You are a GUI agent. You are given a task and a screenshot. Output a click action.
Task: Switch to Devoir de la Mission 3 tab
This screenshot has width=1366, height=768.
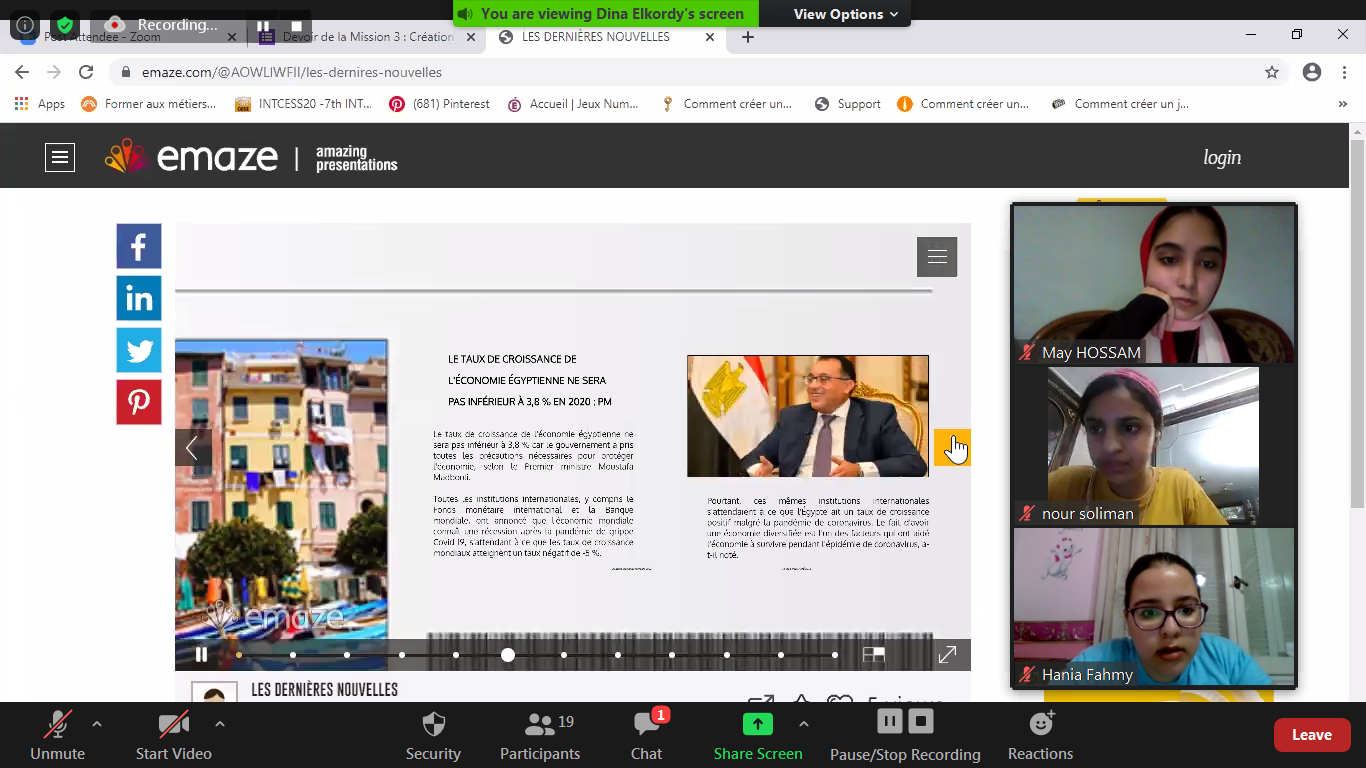pyautogui.click(x=360, y=37)
